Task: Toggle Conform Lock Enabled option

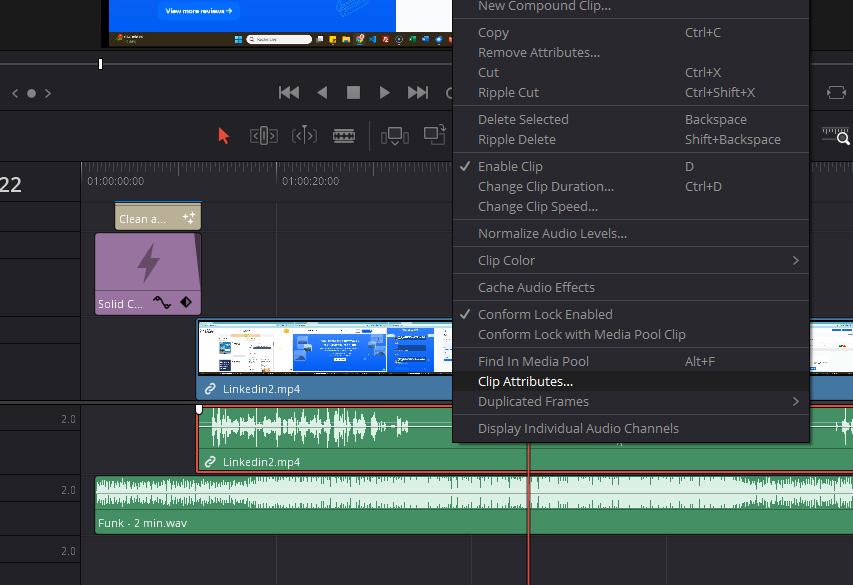Action: point(545,314)
